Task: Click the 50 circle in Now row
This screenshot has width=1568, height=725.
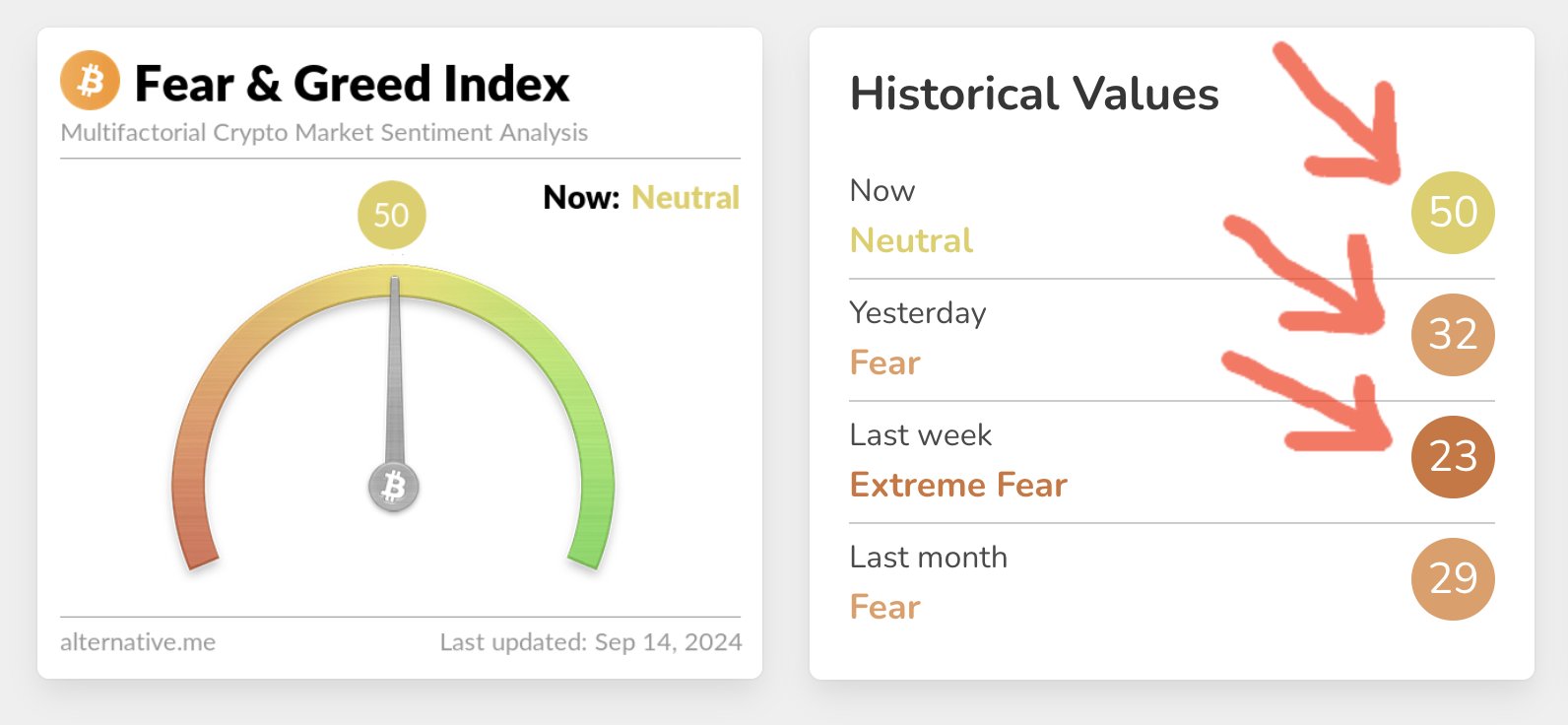Action: pos(1453,212)
